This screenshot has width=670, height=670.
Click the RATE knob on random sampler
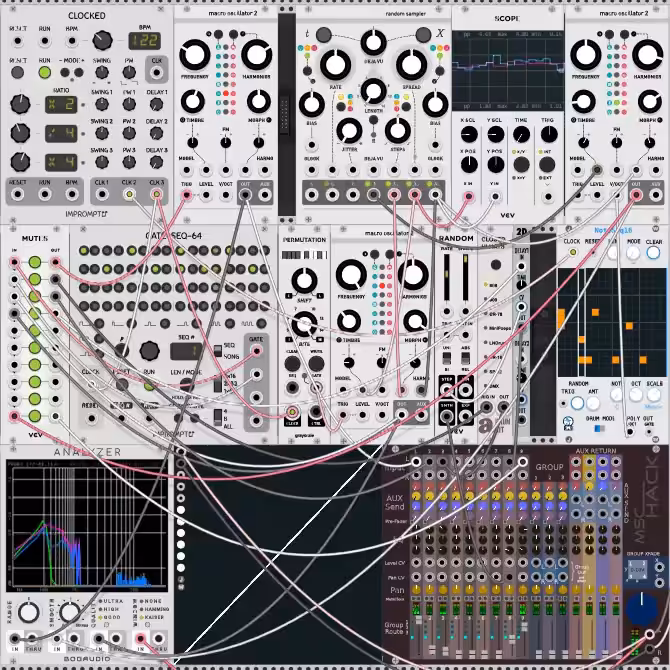pos(335,65)
